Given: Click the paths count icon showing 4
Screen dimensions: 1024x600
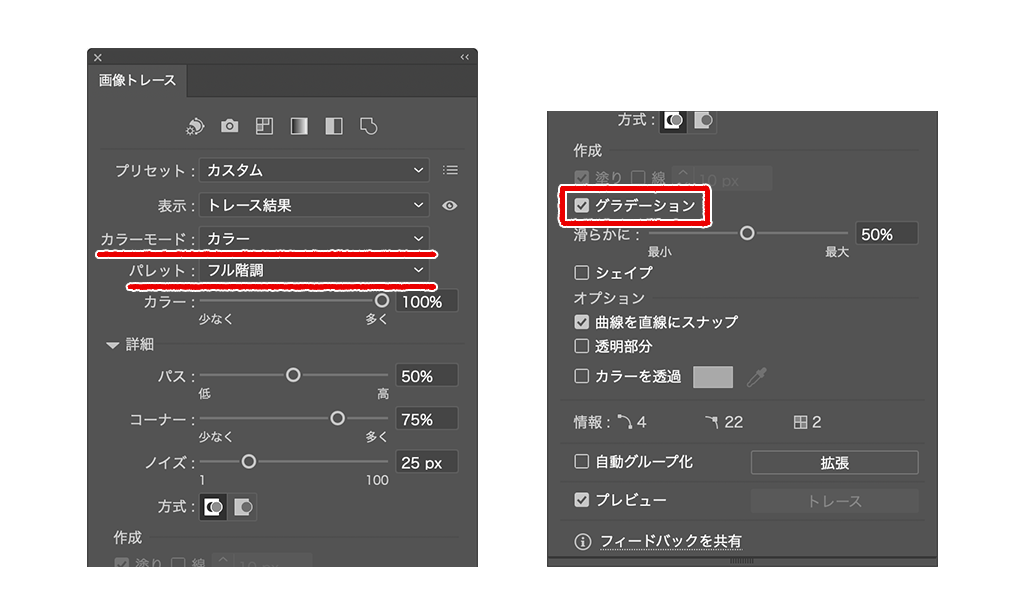Looking at the screenshot, I should coord(625,422).
